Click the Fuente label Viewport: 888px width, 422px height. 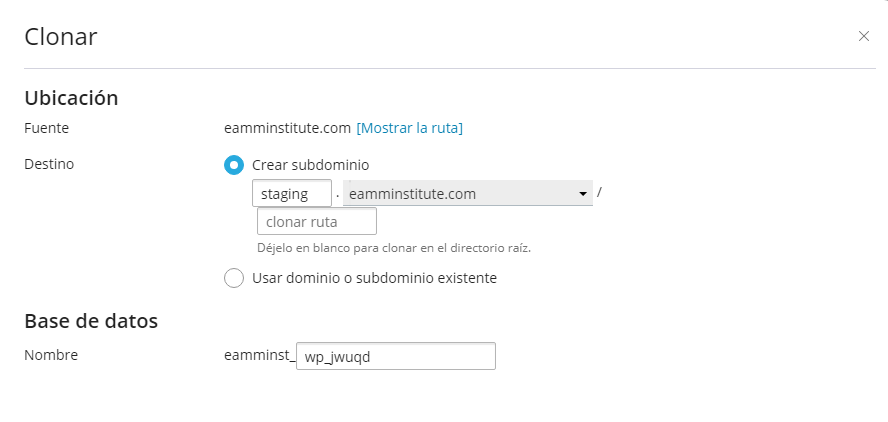[x=46, y=129]
